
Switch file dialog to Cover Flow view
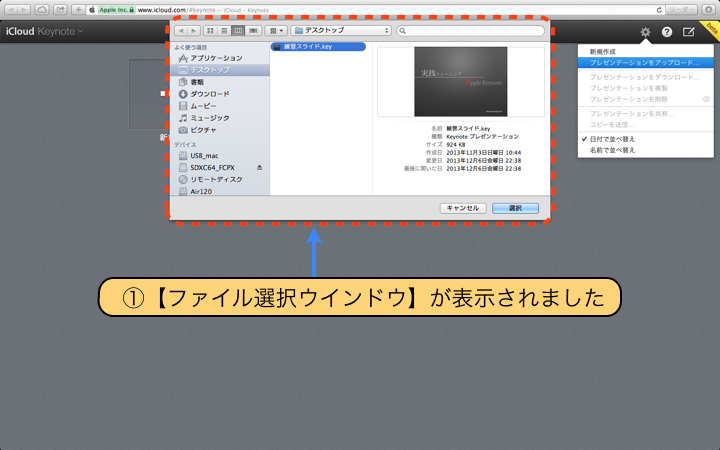pyautogui.click(x=253, y=30)
